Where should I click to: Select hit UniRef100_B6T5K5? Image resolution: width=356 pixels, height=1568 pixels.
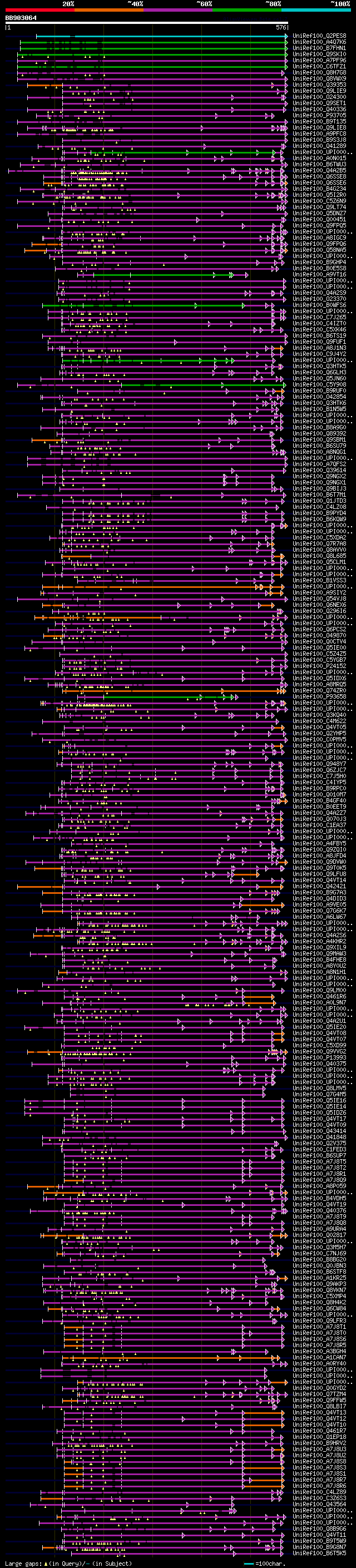[319, 1552]
